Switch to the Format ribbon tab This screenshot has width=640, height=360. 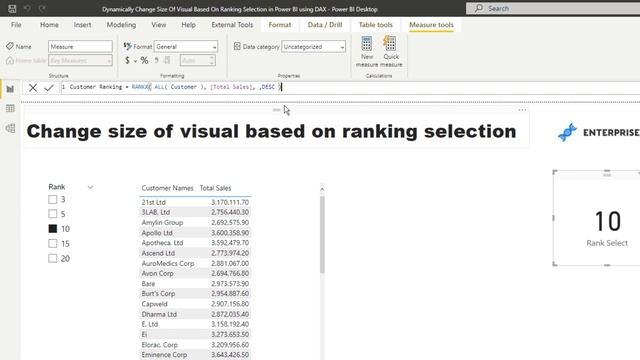[280, 25]
